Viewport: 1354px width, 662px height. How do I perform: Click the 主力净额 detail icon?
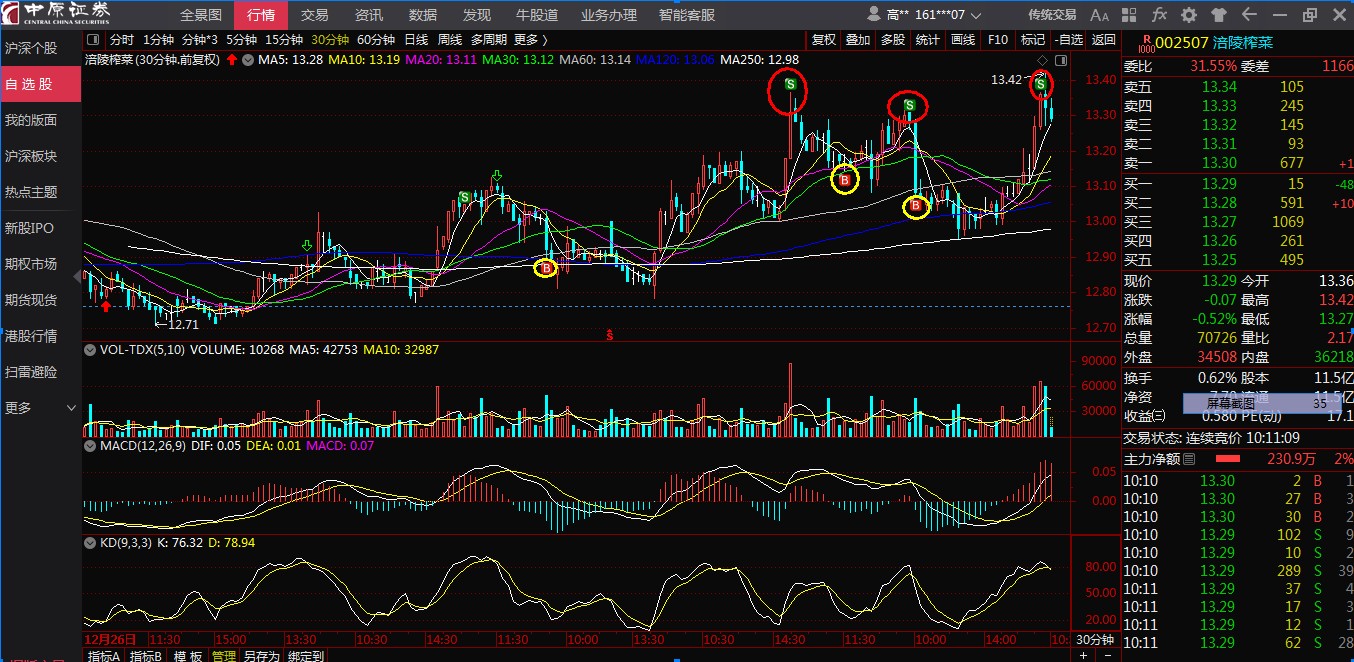point(1188,460)
